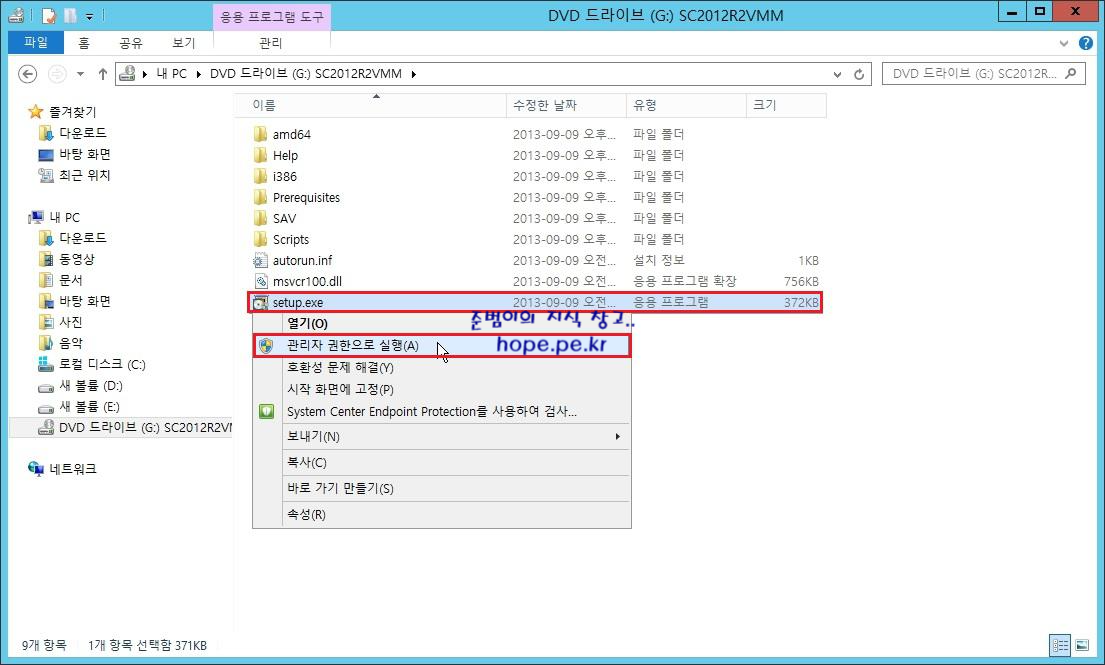Click the Forward navigation arrow
The width and height of the screenshot is (1105, 665).
(57, 74)
